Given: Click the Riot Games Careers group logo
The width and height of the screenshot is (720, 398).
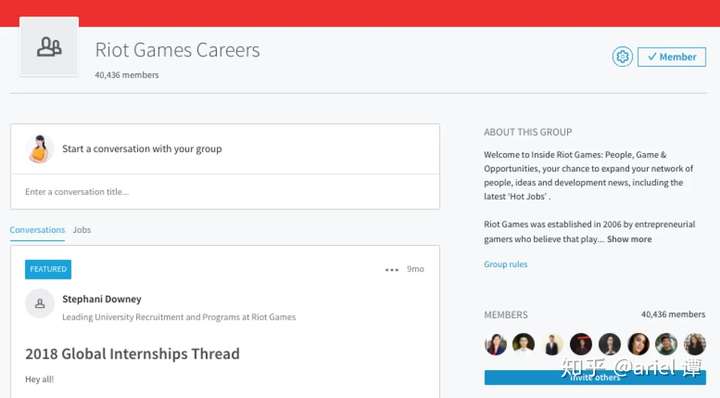Looking at the screenshot, I should [x=49, y=47].
